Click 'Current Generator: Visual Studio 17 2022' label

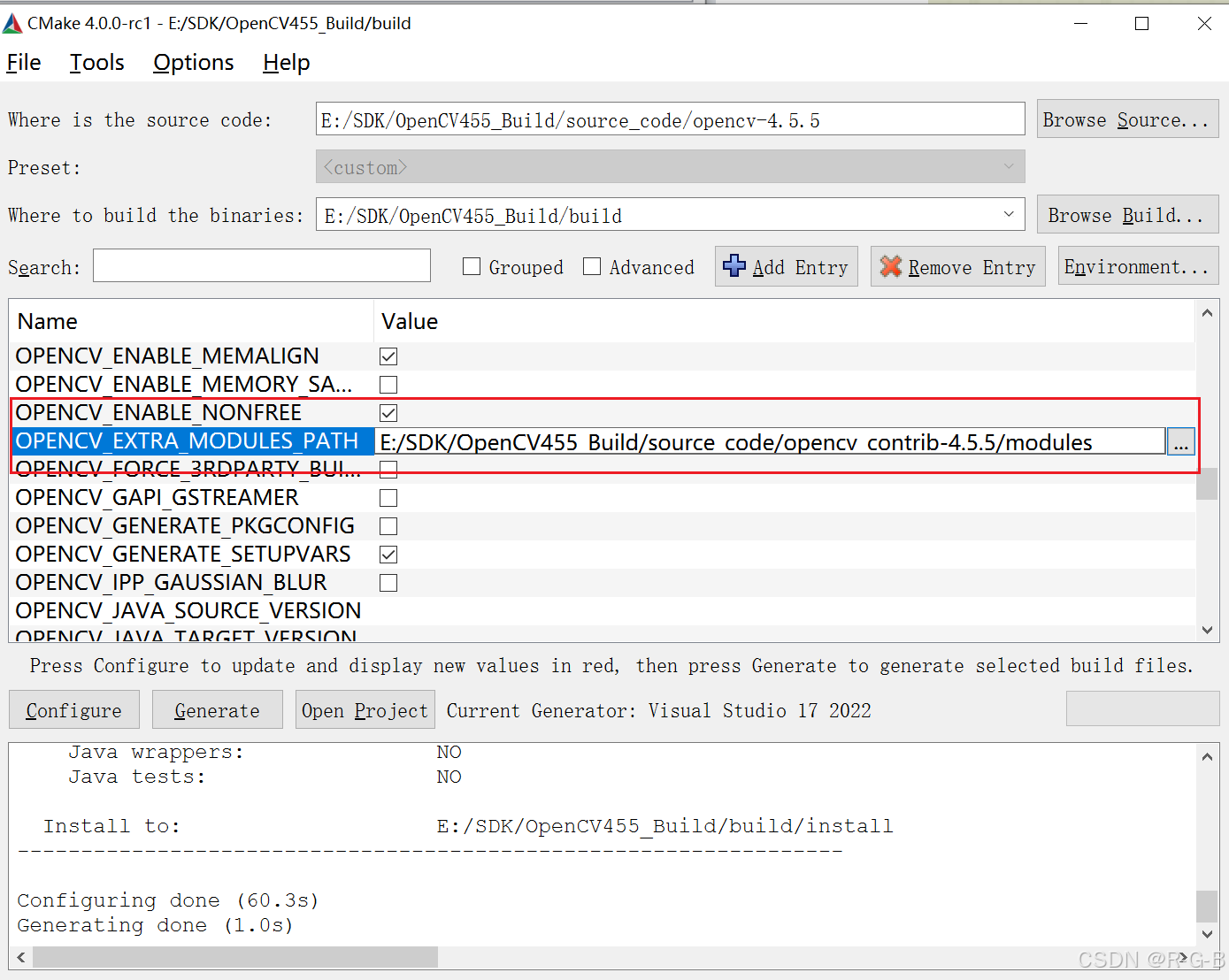[x=659, y=710]
